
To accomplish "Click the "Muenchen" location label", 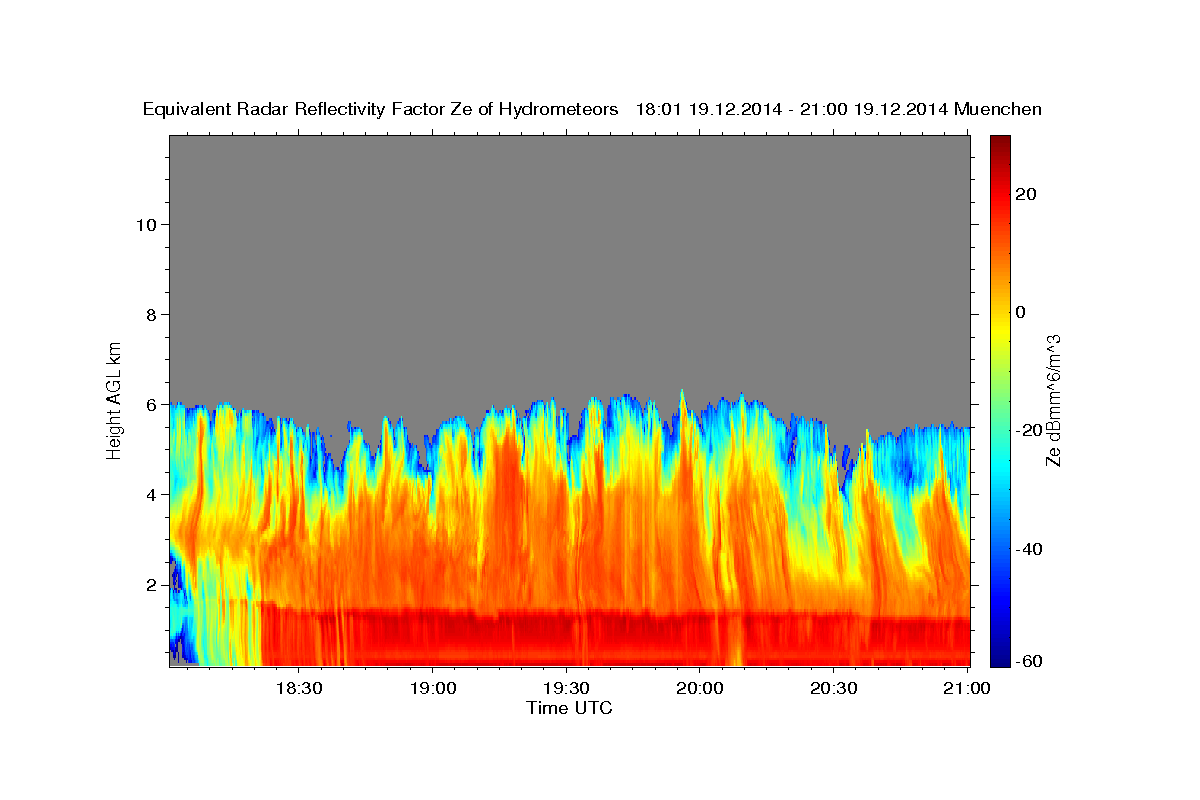I will tap(998, 109).
